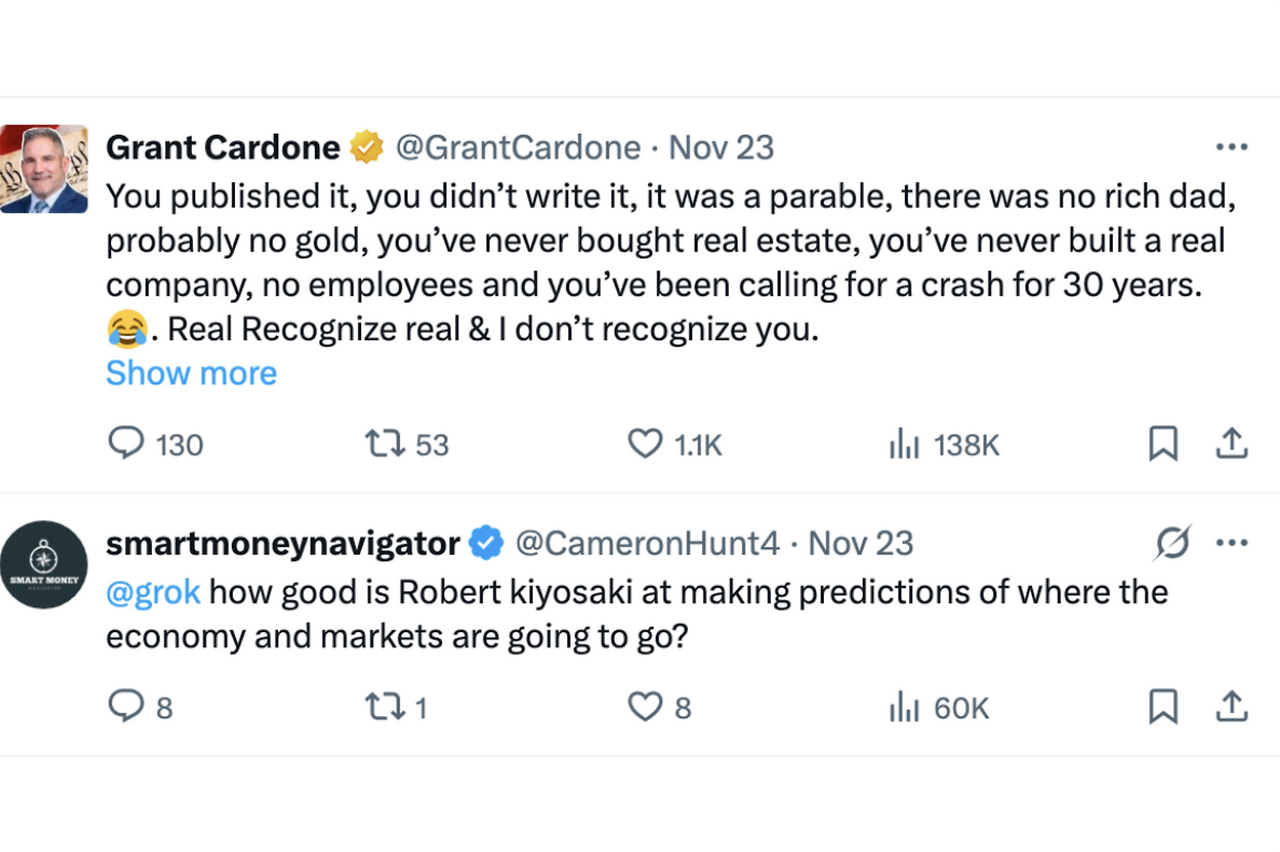Open the @grok mention link
Viewport: 1280px width, 852px height.
pos(153,591)
